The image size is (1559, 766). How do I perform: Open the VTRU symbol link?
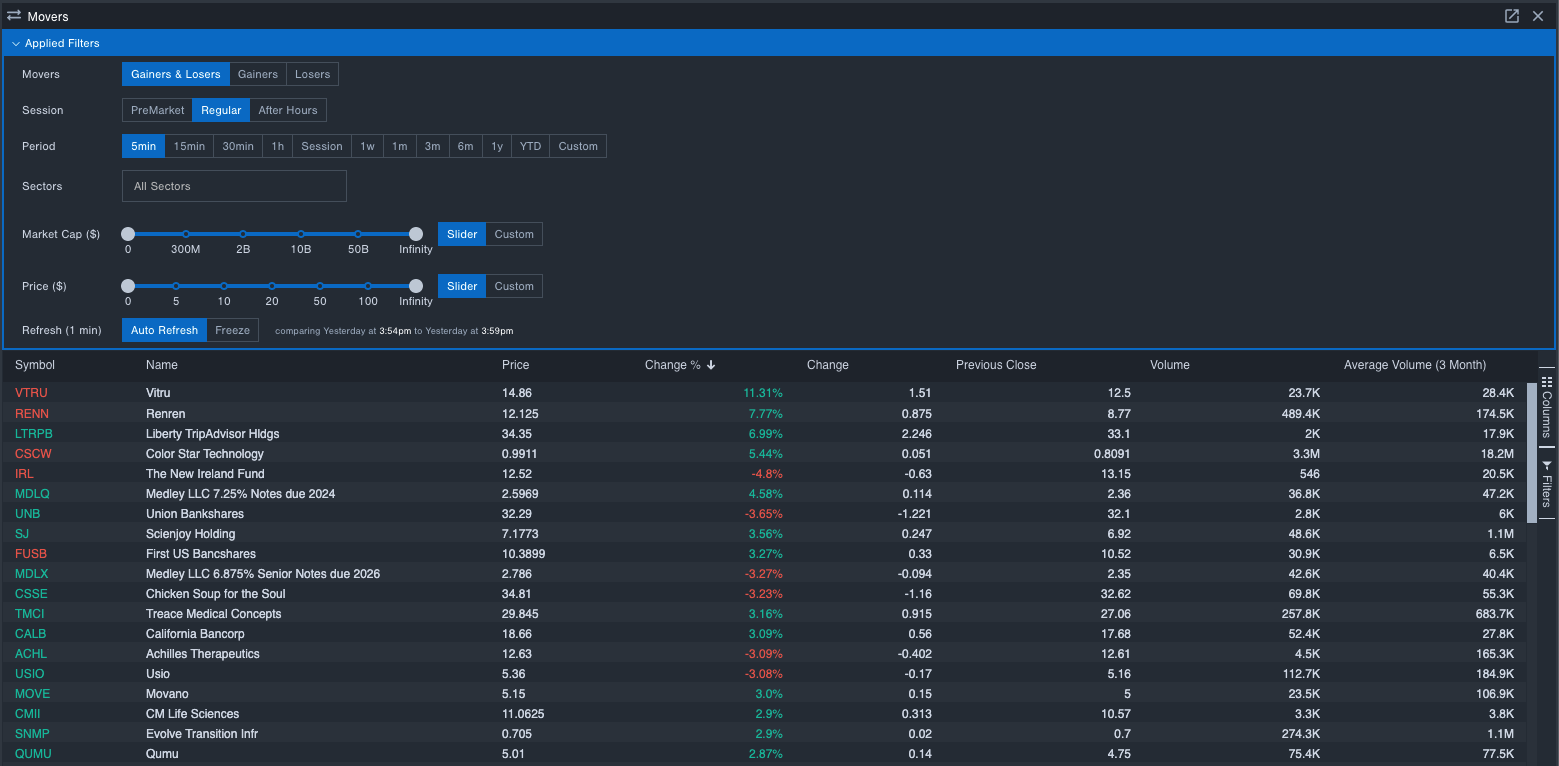31,393
